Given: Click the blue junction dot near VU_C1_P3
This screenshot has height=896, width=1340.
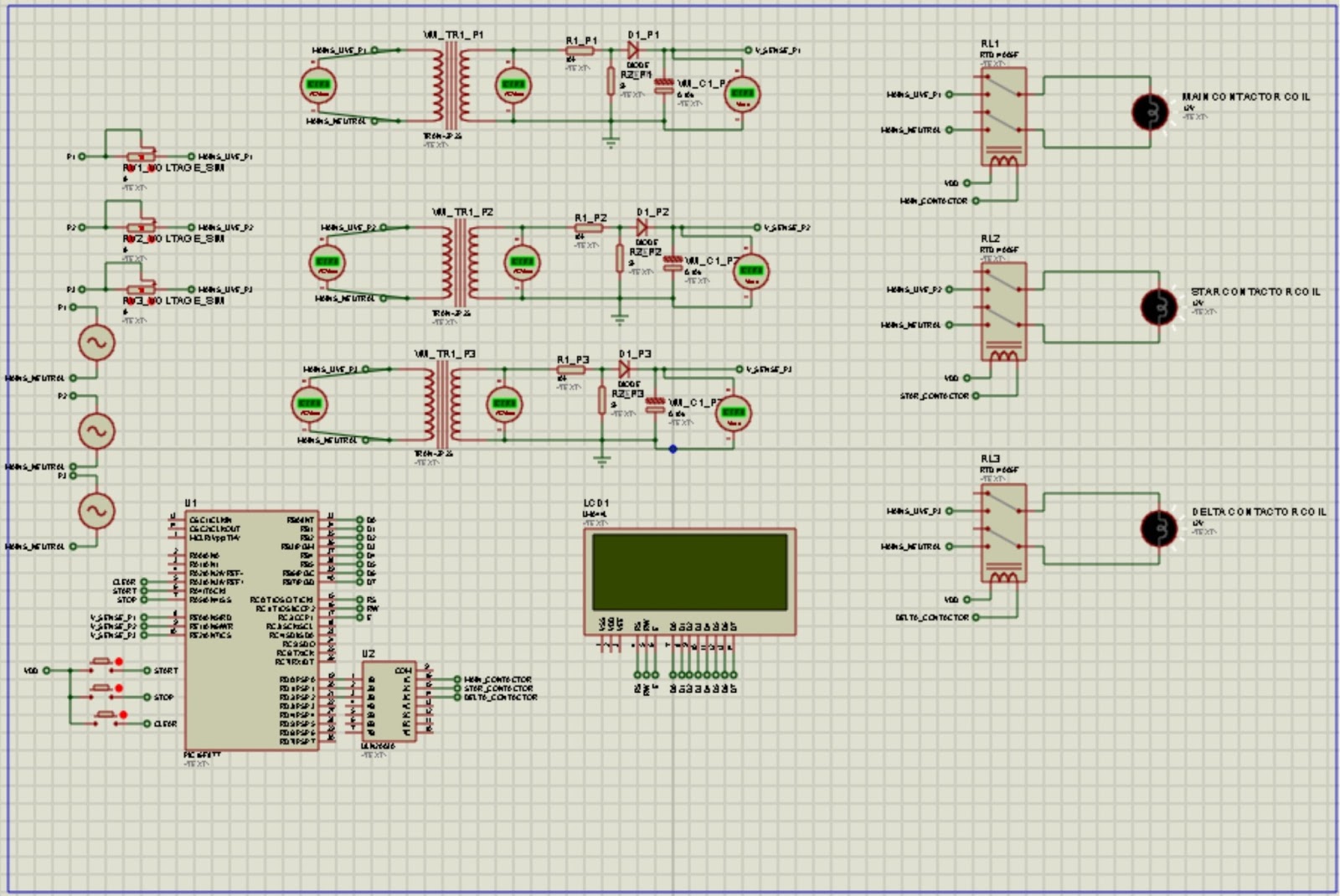Looking at the screenshot, I should click(673, 449).
